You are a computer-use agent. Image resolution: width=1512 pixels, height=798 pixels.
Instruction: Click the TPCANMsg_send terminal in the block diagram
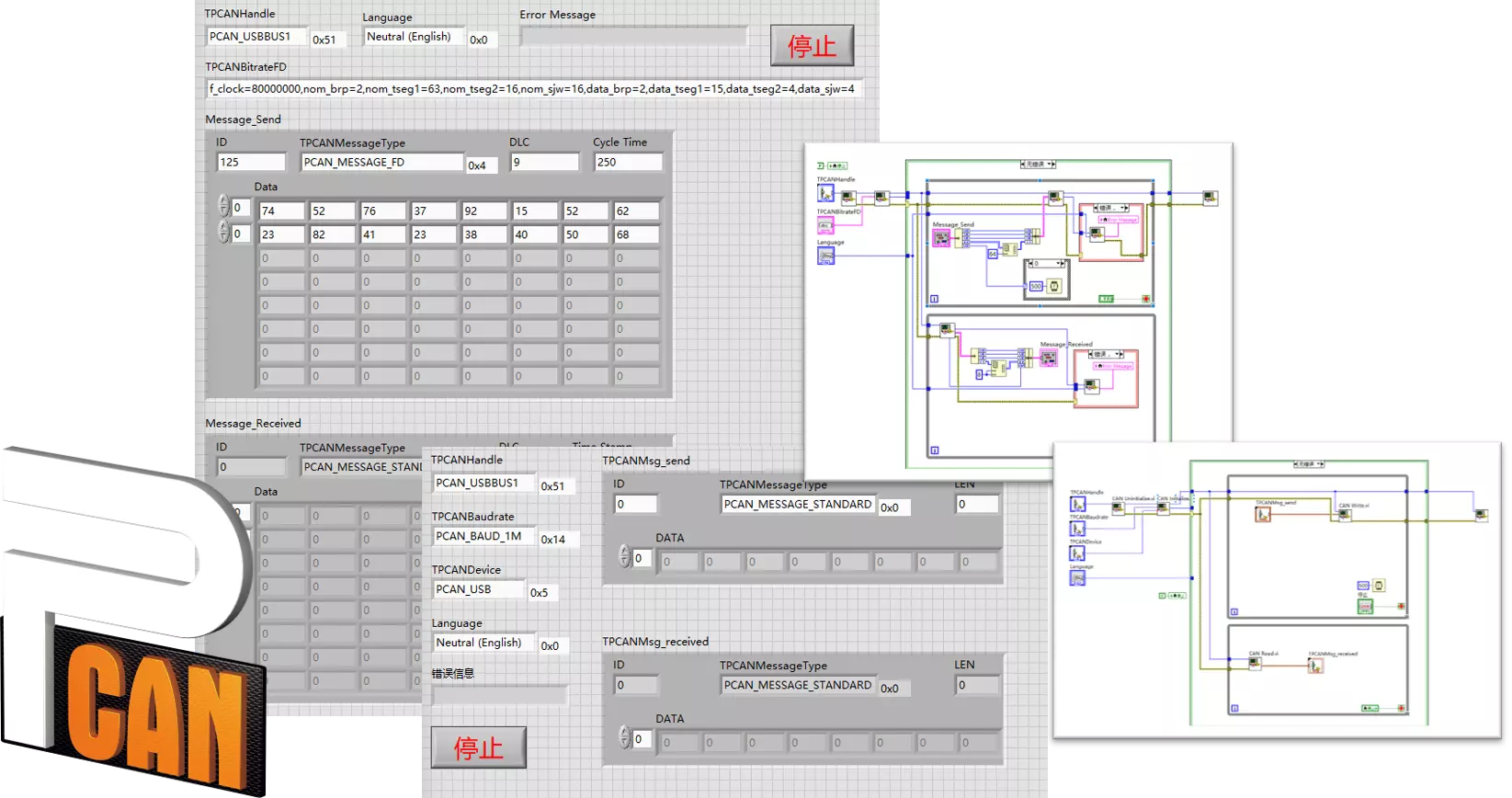coord(1263,514)
